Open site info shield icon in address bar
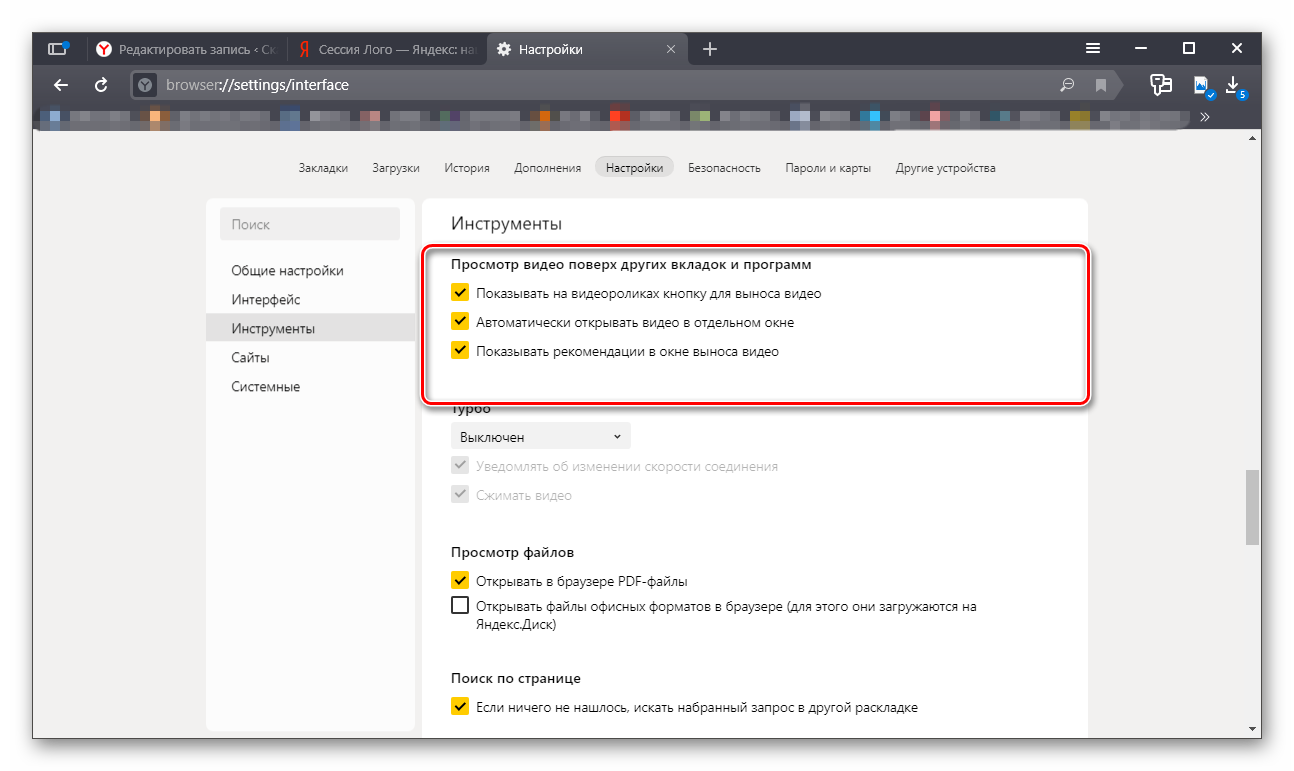Screen dimensions: 1294x771 pos(145,85)
